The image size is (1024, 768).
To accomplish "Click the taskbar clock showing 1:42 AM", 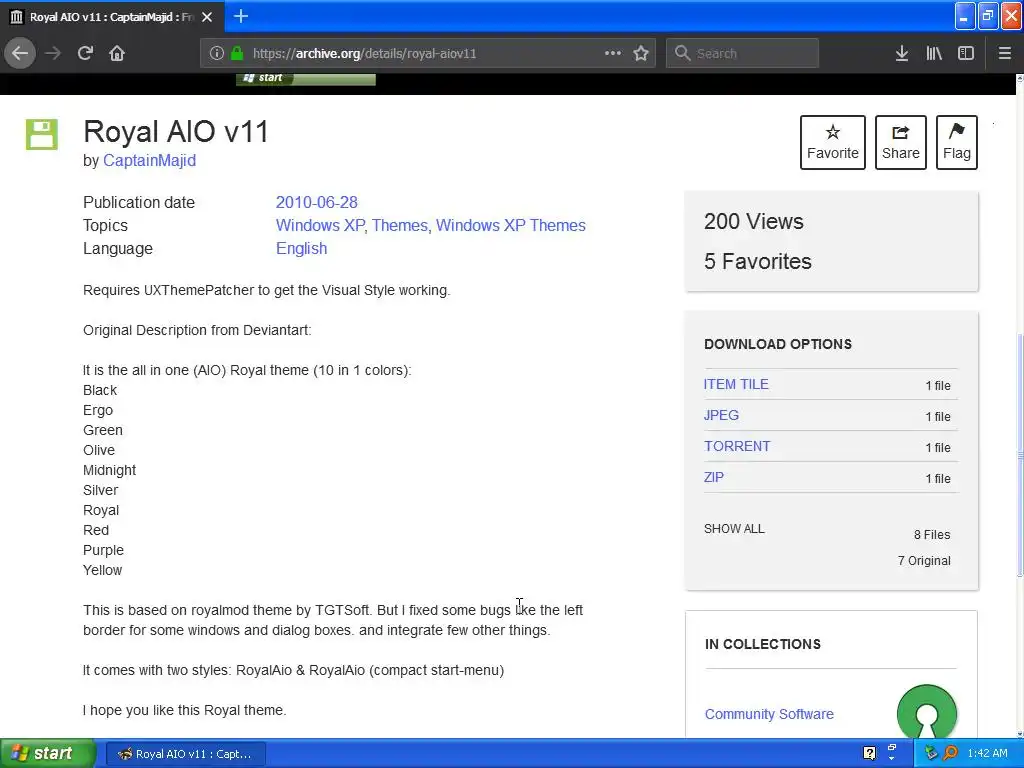I will 987,753.
